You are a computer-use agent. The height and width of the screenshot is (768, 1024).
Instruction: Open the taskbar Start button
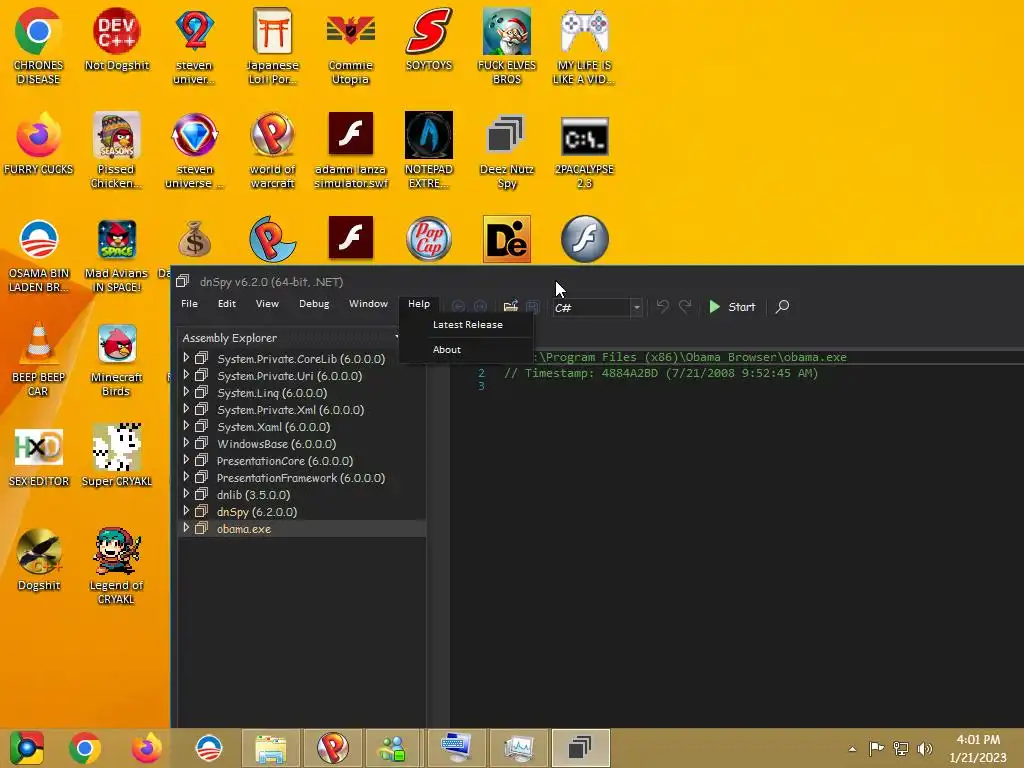27,748
